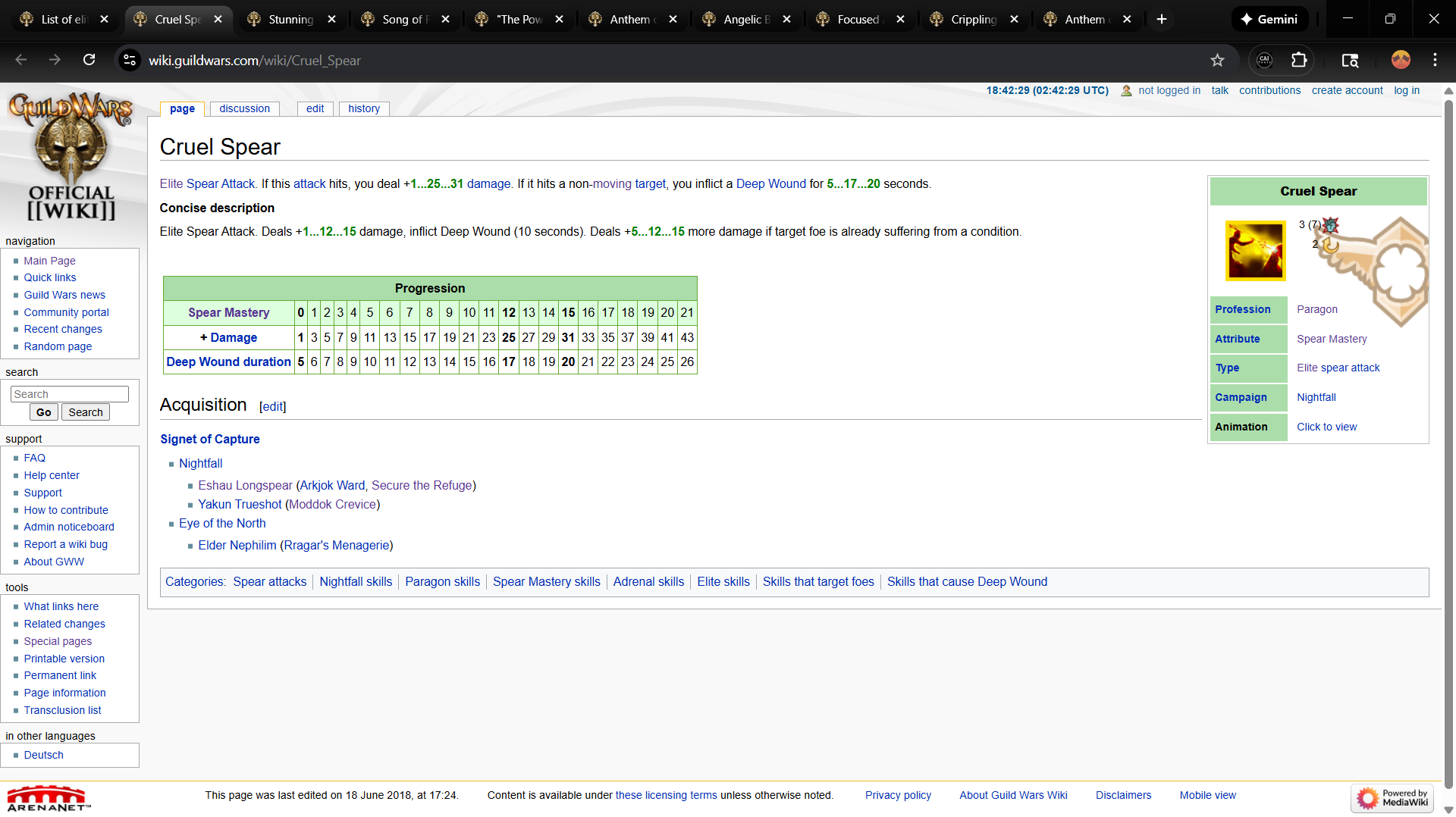Focus the wiki Search input field
The image size is (1456, 817).
pyautogui.click(x=70, y=394)
